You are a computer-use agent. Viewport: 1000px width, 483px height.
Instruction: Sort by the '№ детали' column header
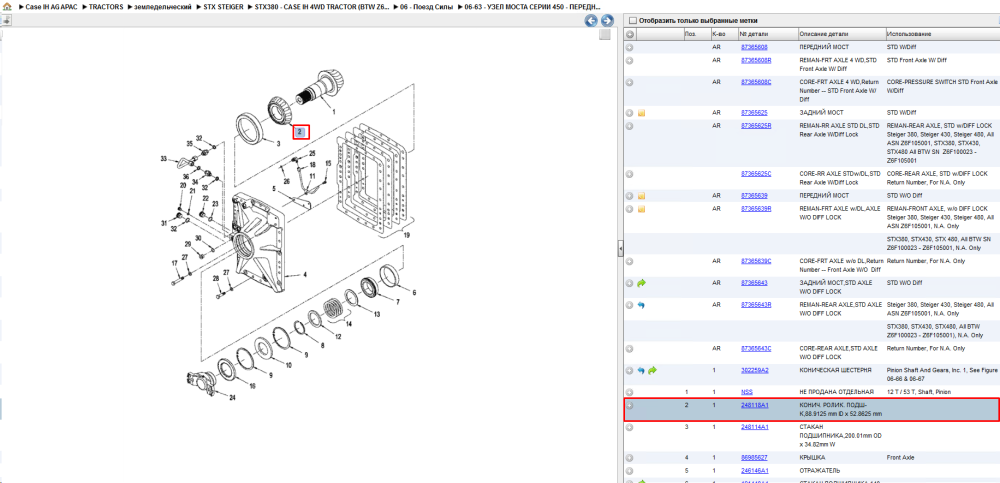pos(767,34)
